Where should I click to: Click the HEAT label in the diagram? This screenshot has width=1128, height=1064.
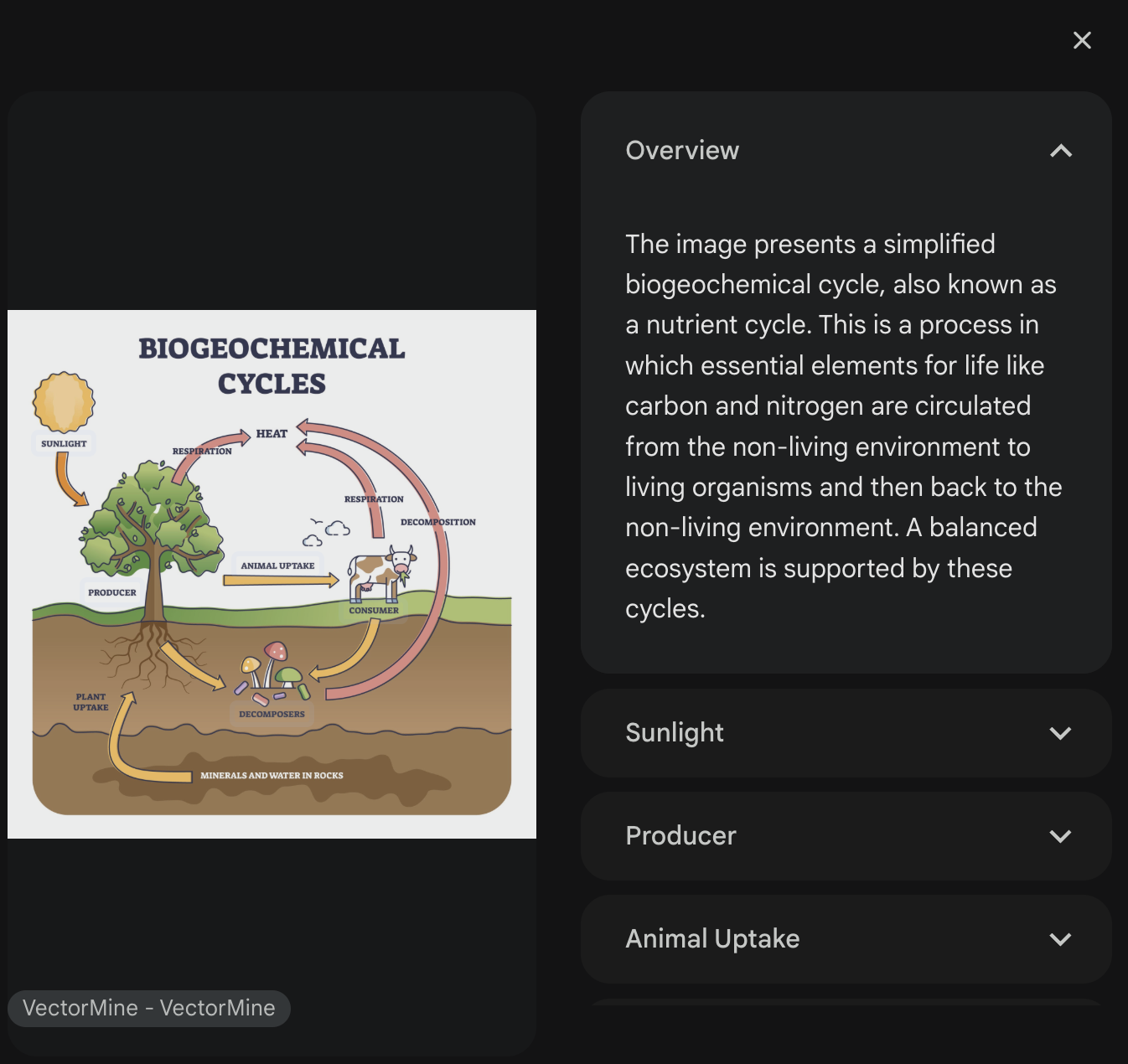tap(272, 433)
